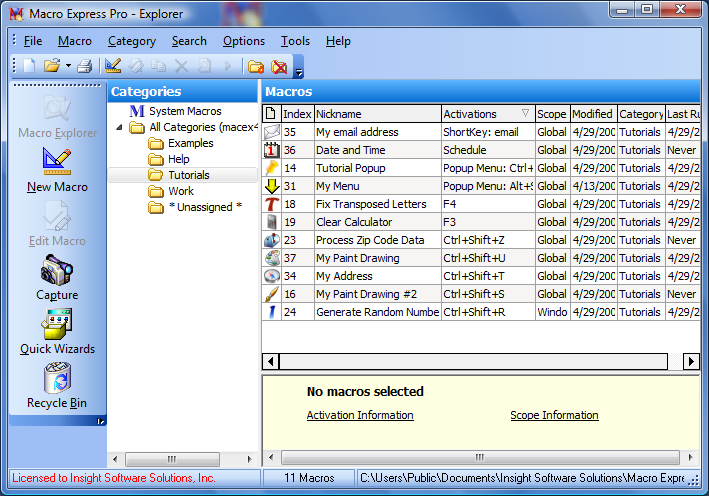Open the Category menu

point(132,41)
